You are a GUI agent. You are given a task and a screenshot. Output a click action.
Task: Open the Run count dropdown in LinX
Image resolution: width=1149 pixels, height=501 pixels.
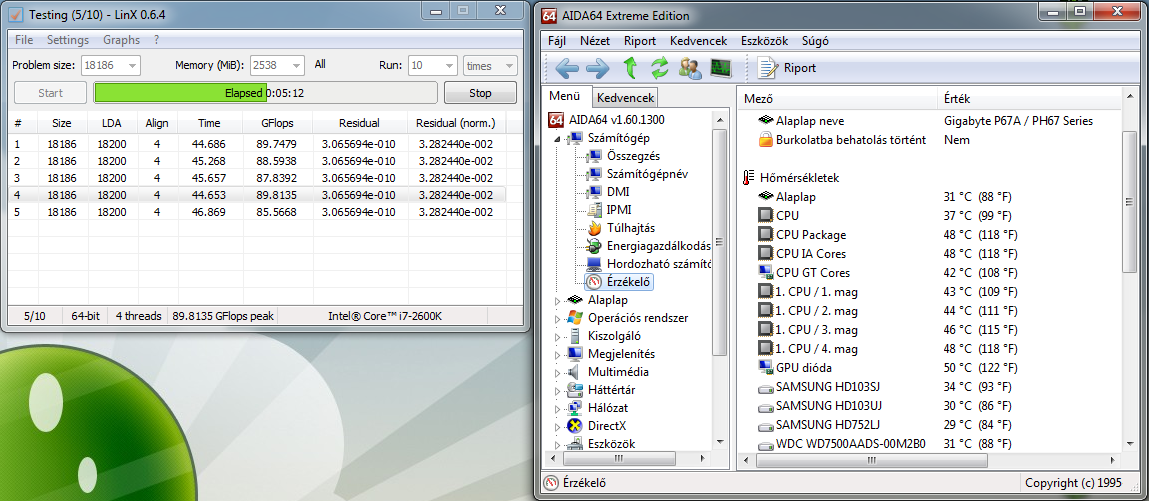[x=432, y=65]
